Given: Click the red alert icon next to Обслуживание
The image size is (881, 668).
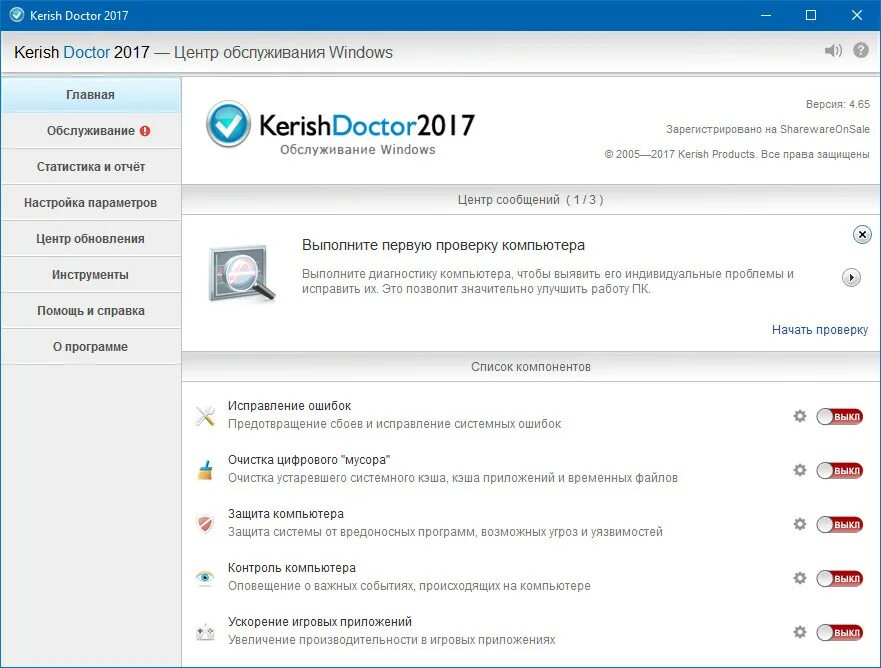Looking at the screenshot, I should [x=145, y=131].
